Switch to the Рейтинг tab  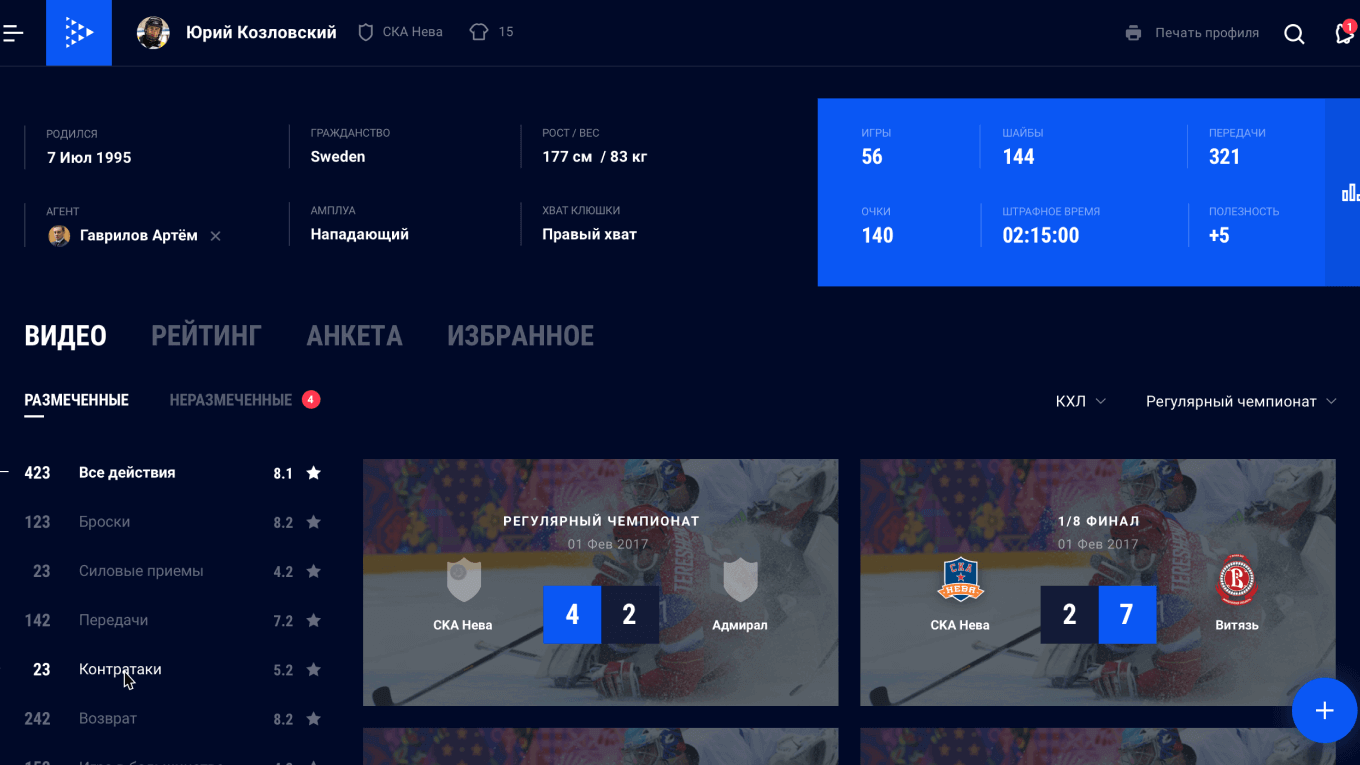click(206, 336)
